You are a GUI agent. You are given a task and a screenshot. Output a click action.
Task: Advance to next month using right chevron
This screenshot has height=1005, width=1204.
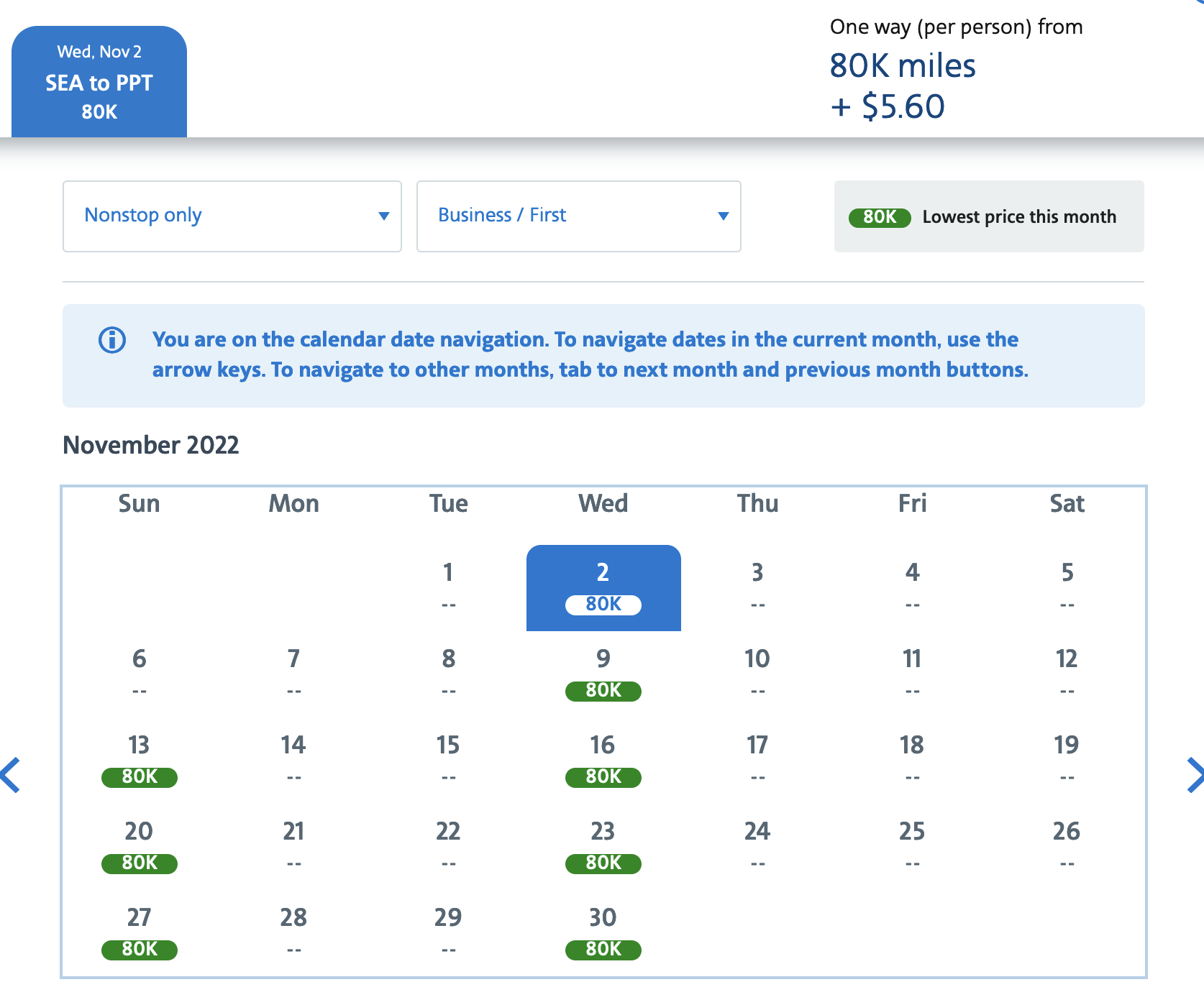pos(1194,775)
